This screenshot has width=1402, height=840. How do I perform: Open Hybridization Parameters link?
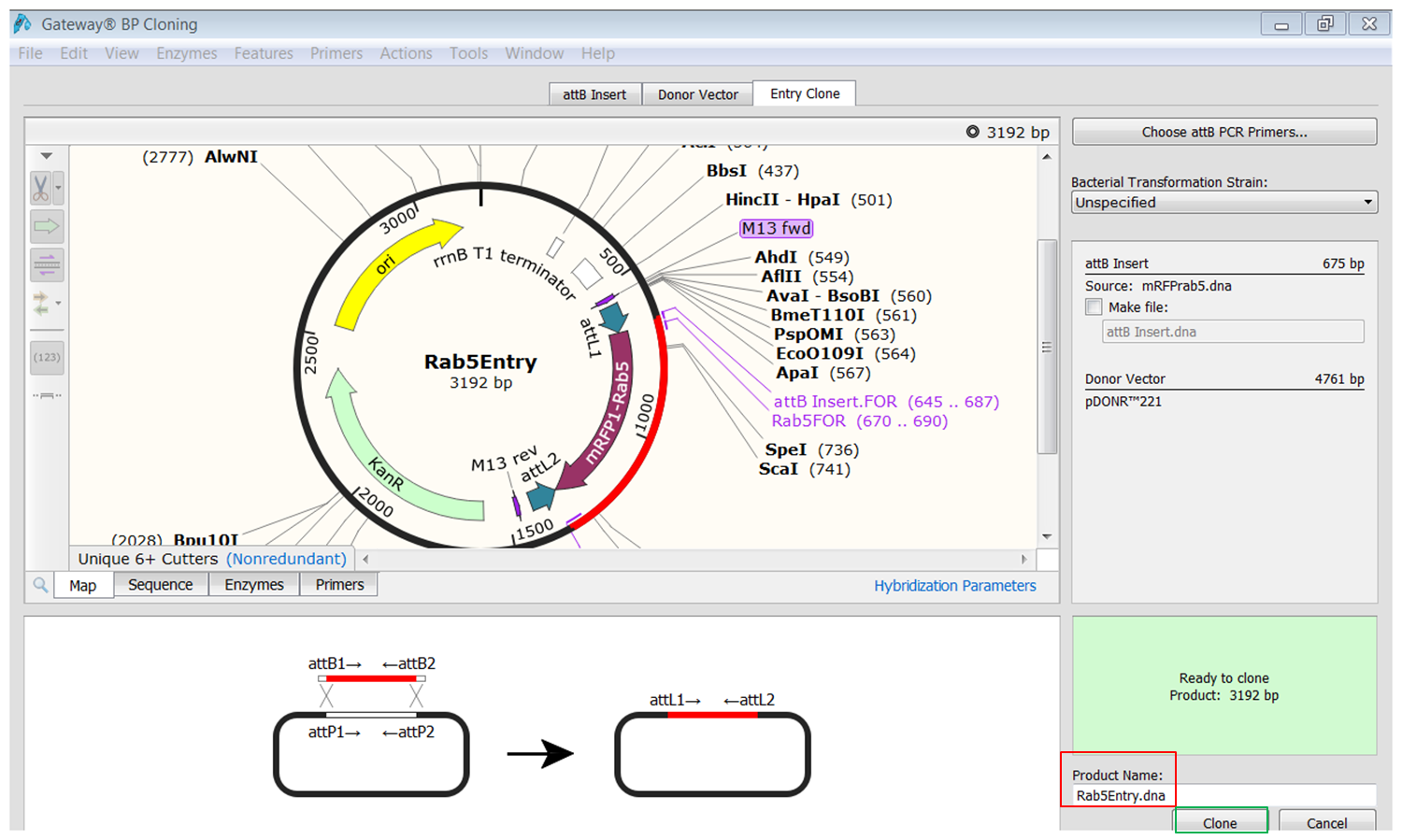[955, 586]
